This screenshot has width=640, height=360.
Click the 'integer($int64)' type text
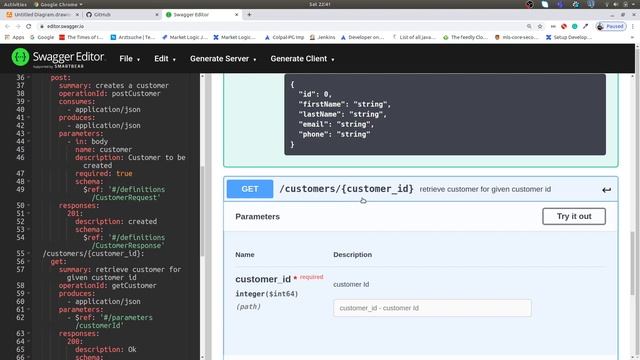[x=267, y=294]
